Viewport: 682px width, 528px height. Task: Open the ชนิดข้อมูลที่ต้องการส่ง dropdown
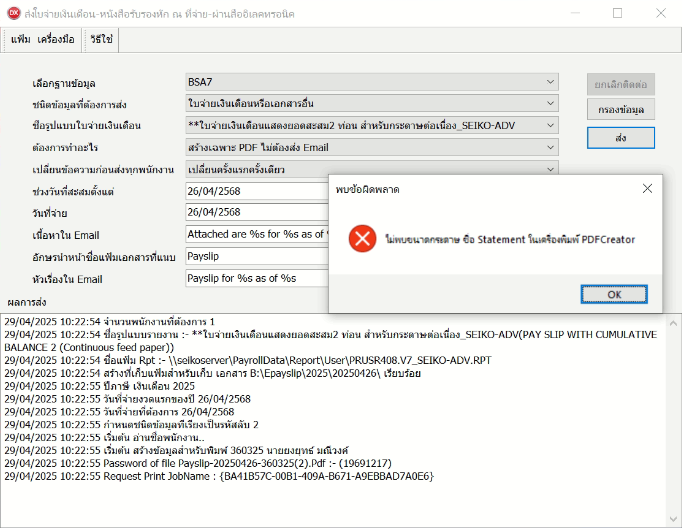[x=371, y=103]
